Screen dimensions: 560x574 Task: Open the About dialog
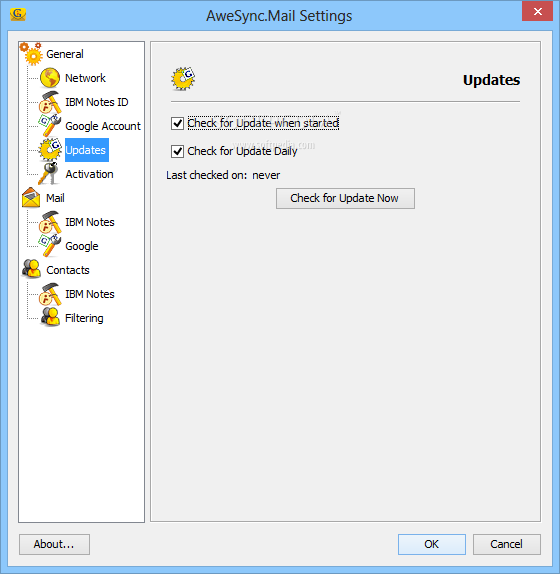point(54,544)
